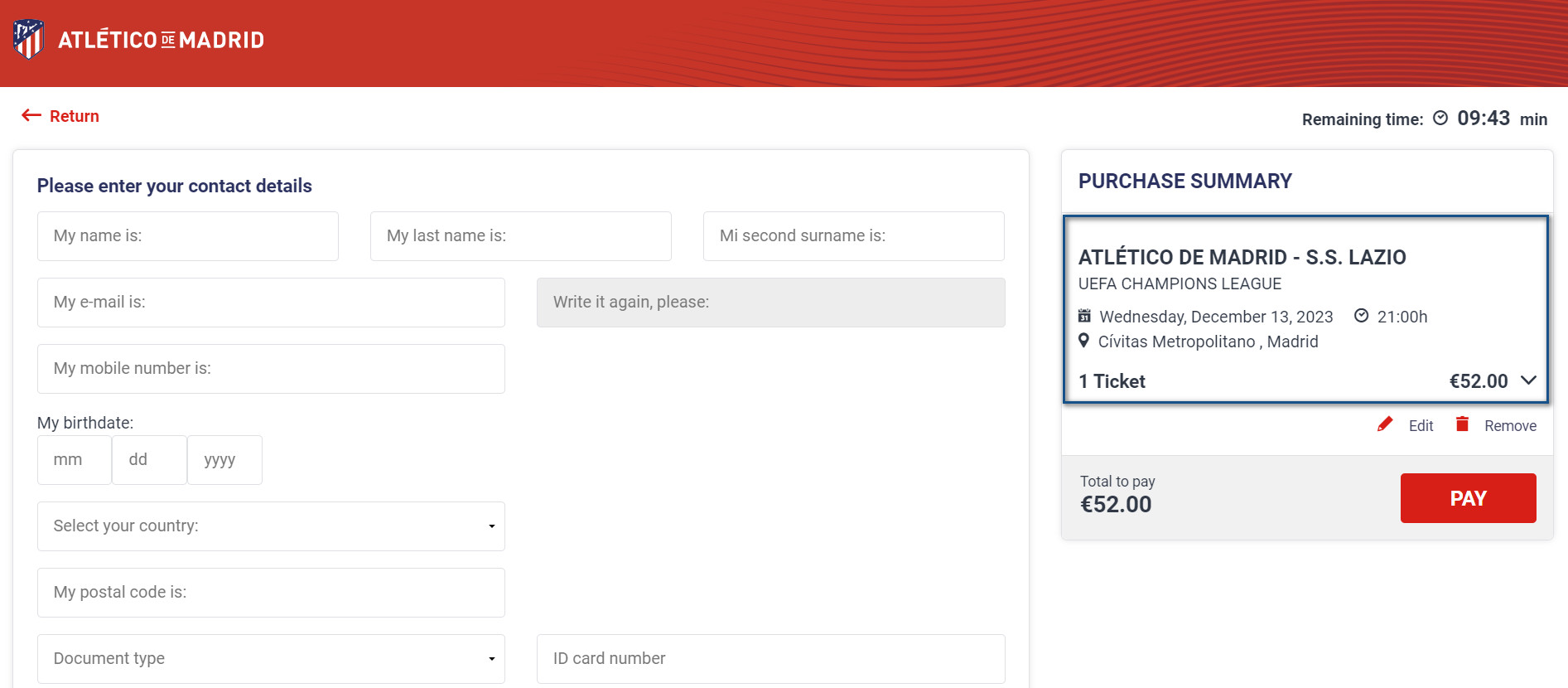Click the location pin icon by Cívitas Metropolitano
Screen dimensions: 1568x688
pos(1083,341)
